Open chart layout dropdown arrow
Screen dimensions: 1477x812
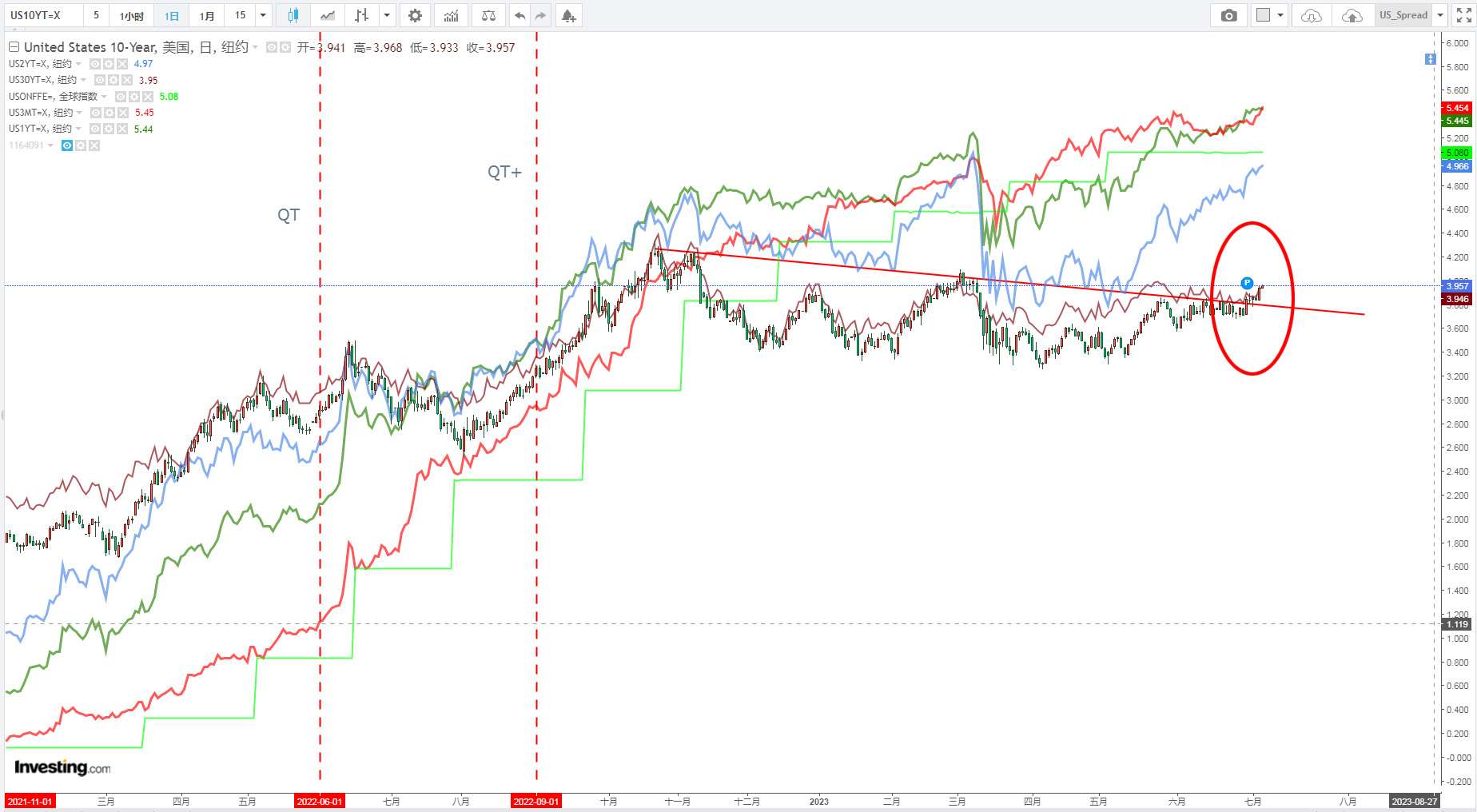tap(1280, 15)
